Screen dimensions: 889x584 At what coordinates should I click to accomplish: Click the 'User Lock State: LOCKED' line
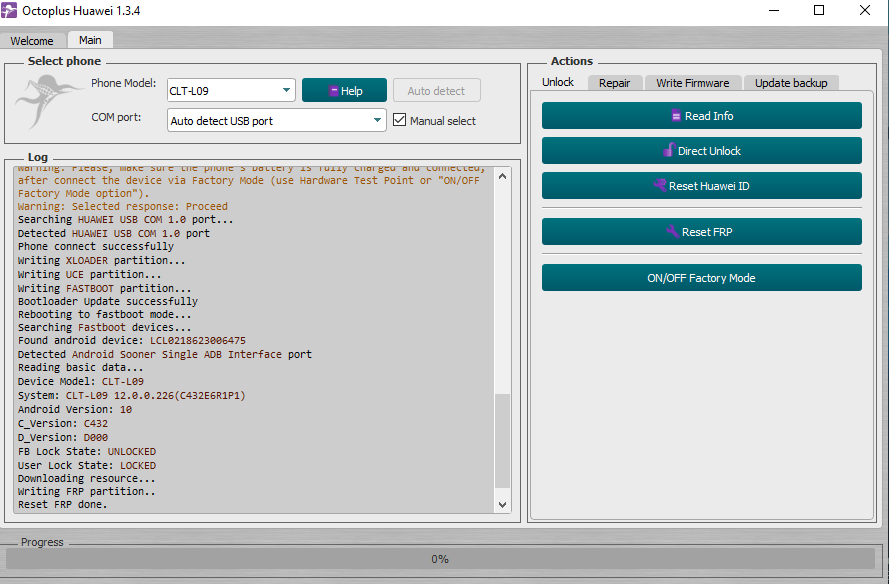pos(87,465)
